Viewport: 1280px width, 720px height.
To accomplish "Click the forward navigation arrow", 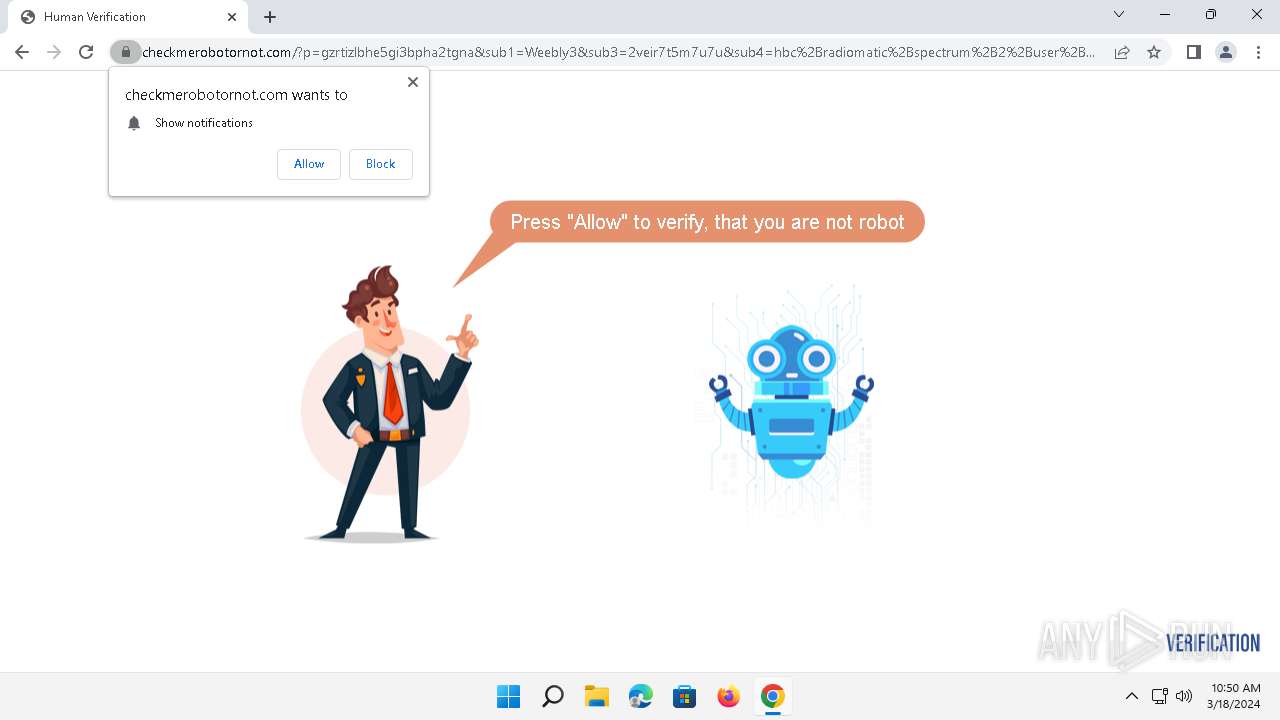I will 54,52.
